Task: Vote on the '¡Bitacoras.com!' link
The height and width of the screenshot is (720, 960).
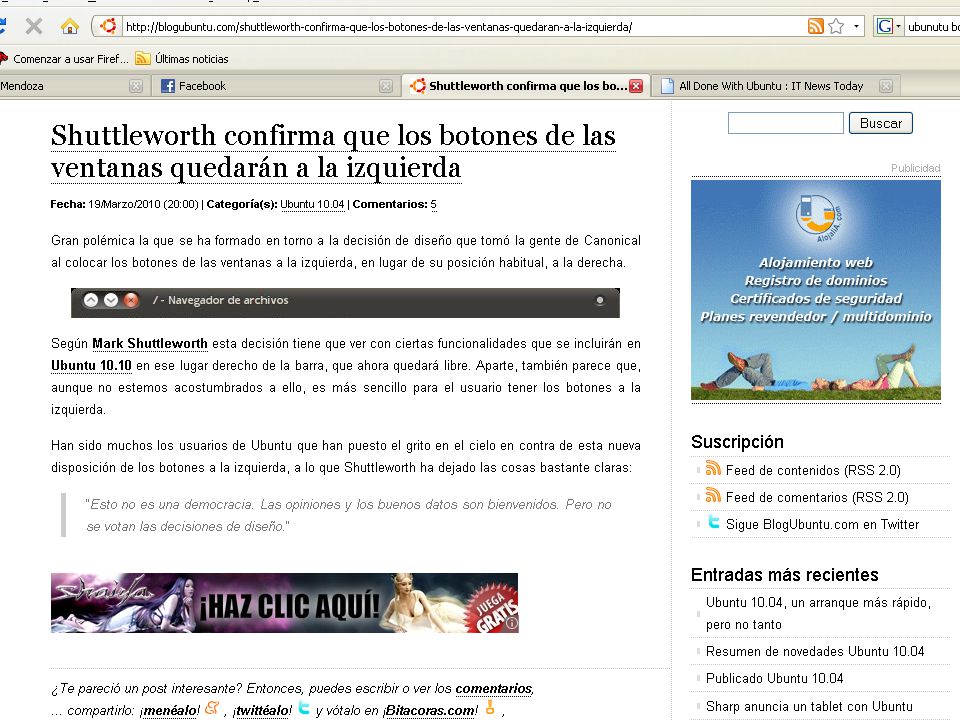Action: pyautogui.click(x=430, y=711)
